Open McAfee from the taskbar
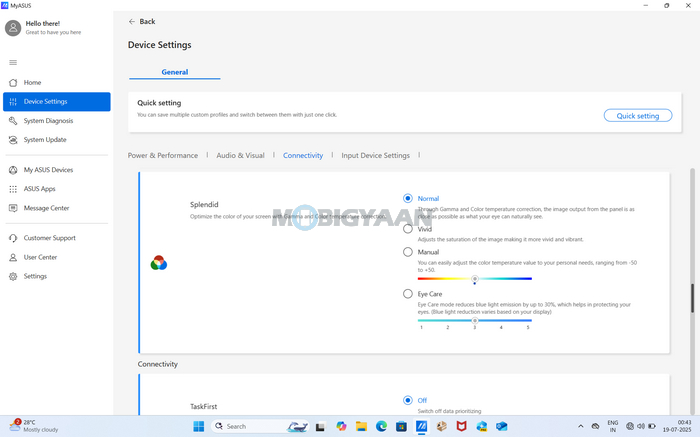The height and width of the screenshot is (437, 700). [x=462, y=426]
